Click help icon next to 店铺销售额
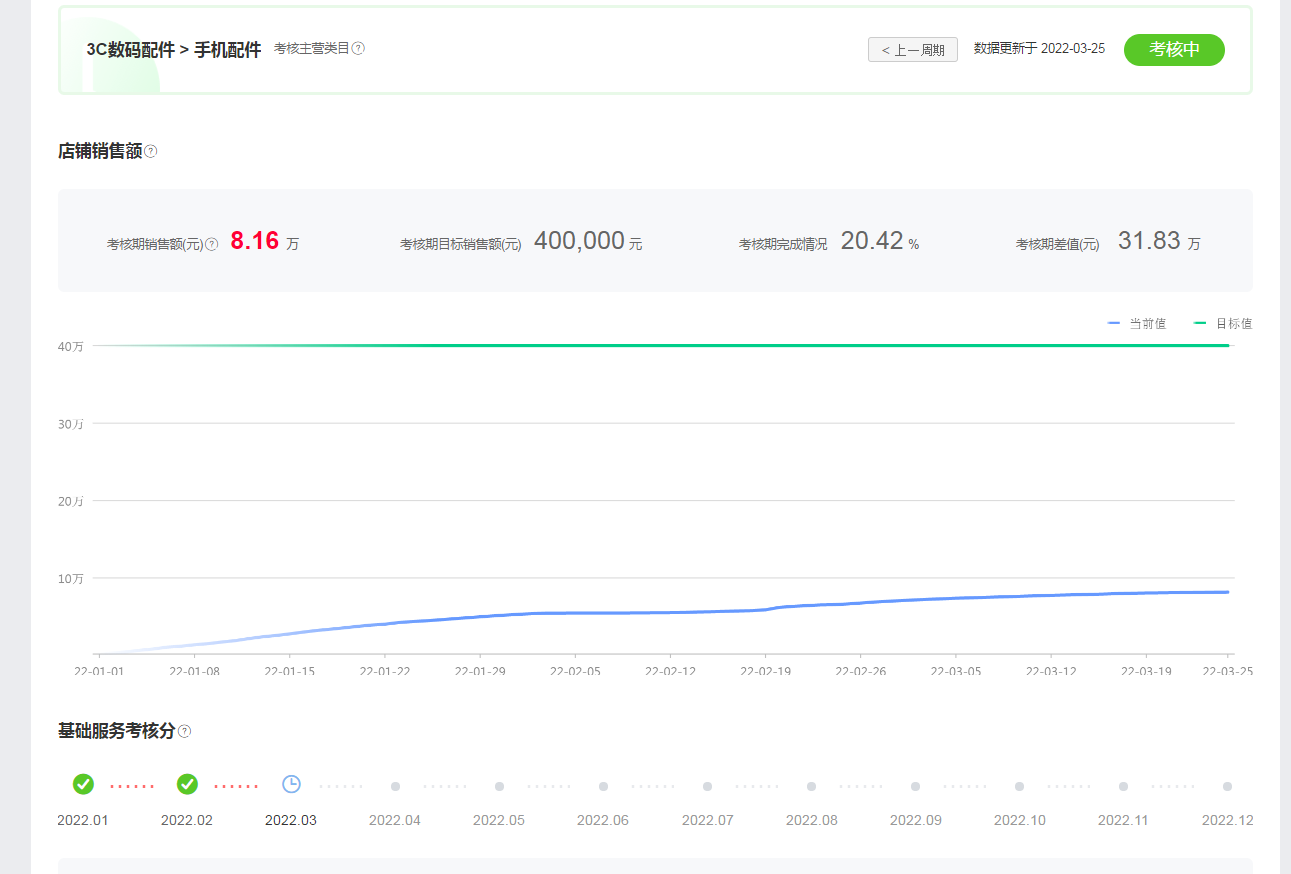Image resolution: width=1291 pixels, height=874 pixels. point(151,152)
